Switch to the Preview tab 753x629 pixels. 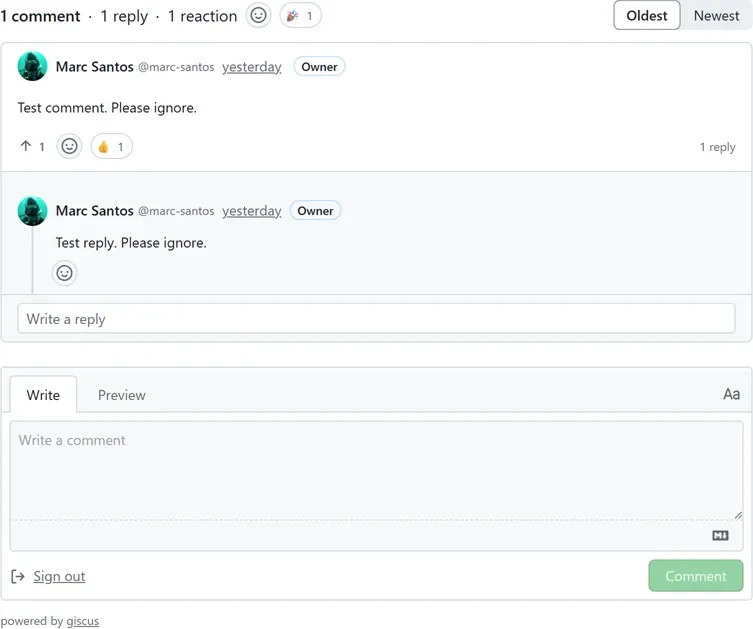[121, 395]
